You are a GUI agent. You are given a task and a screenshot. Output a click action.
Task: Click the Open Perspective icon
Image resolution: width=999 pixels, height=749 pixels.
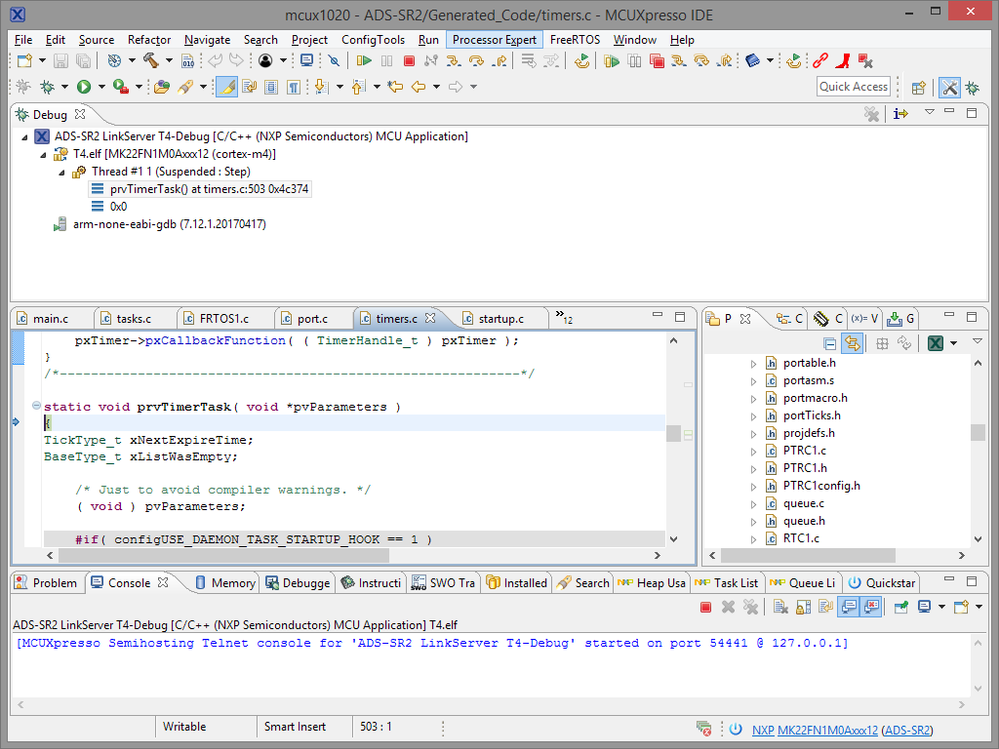919,88
